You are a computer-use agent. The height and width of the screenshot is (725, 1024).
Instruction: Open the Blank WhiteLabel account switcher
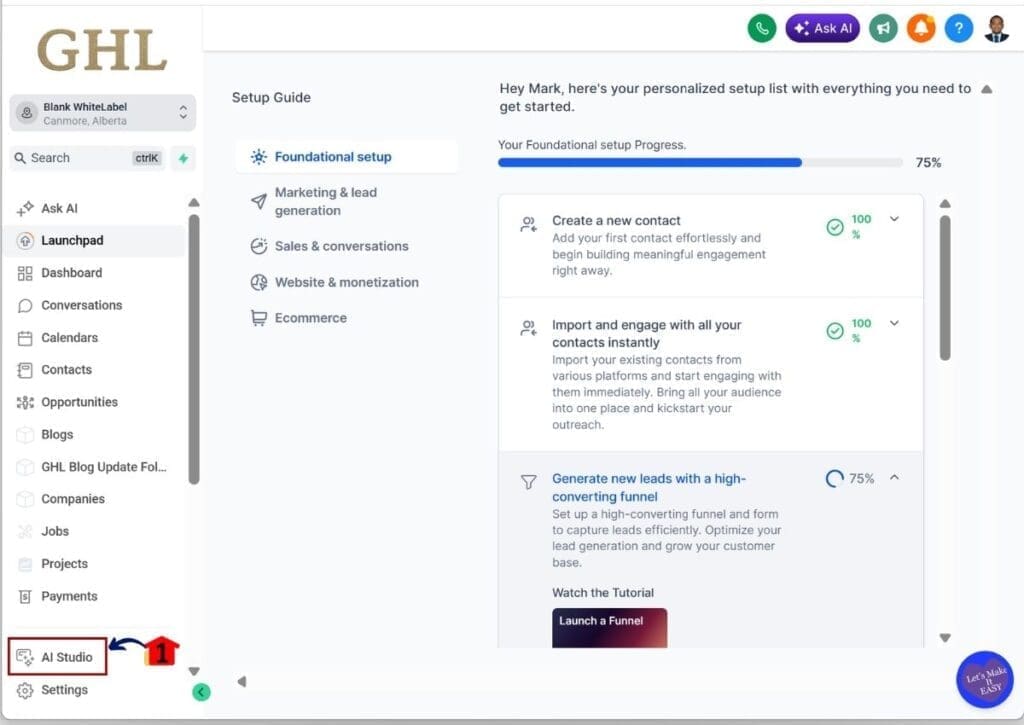tap(103, 113)
